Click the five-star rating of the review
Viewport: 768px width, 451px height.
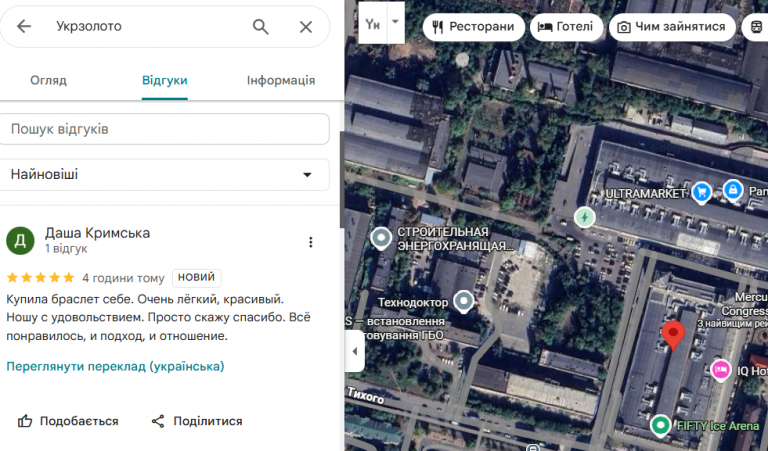coord(40,278)
